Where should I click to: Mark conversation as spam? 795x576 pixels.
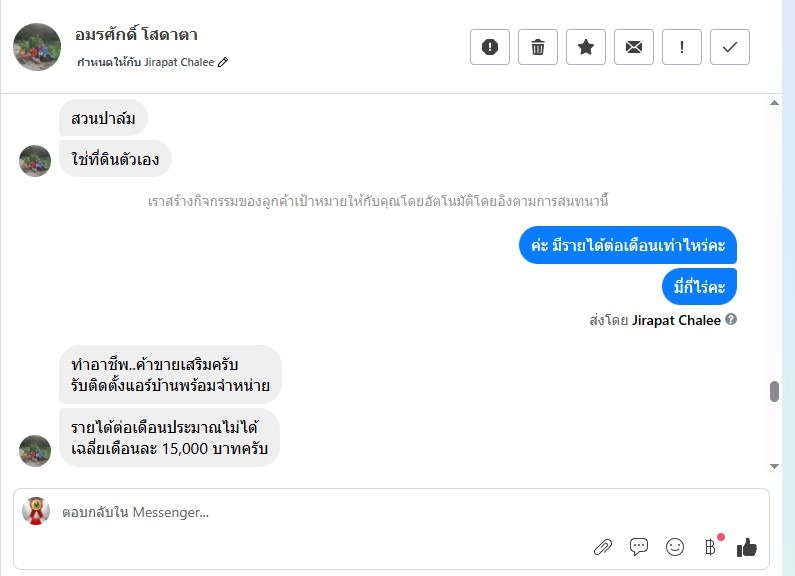click(x=490, y=47)
